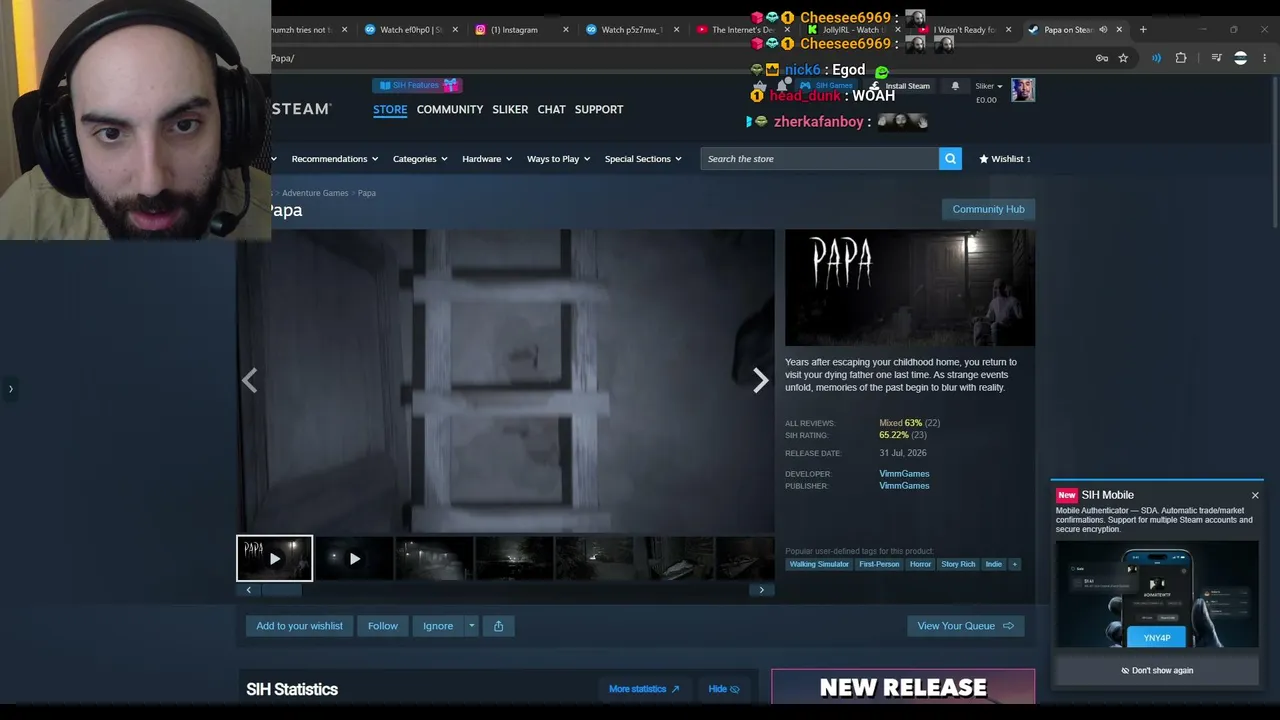The image size is (1280, 720).
Task: Close the Instagram browser tab
Action: pos(565,30)
